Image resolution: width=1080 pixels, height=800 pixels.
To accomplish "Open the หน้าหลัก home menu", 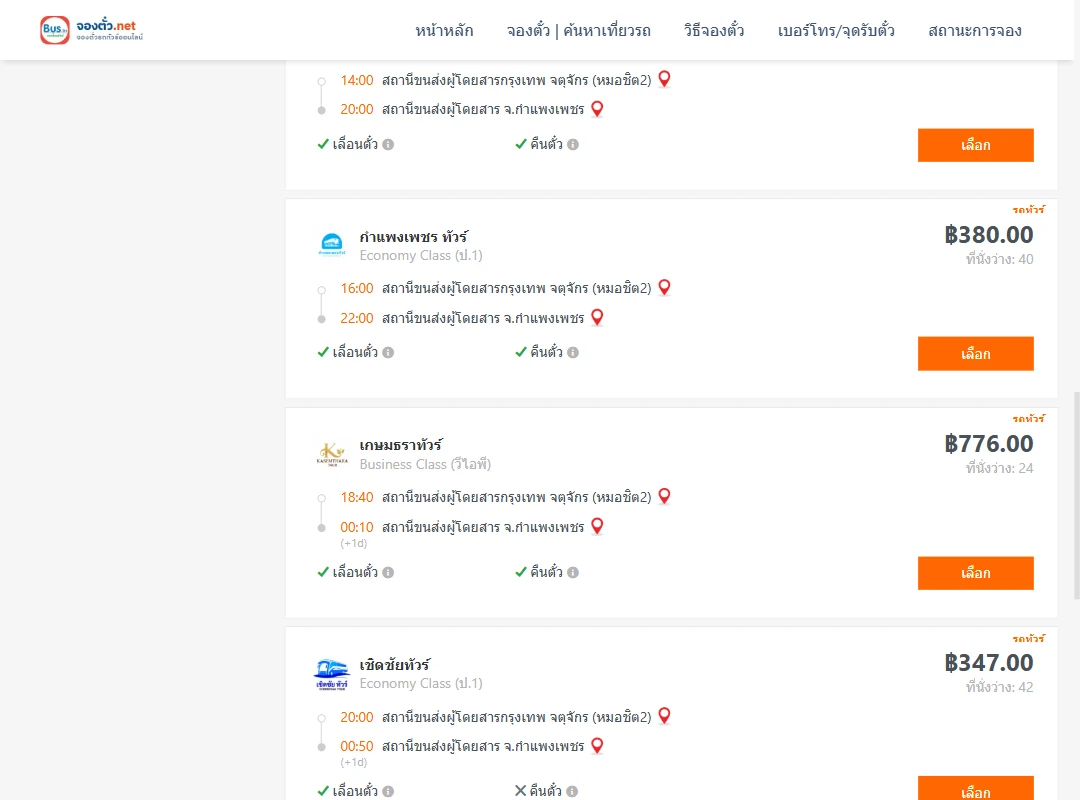I will tap(444, 31).
